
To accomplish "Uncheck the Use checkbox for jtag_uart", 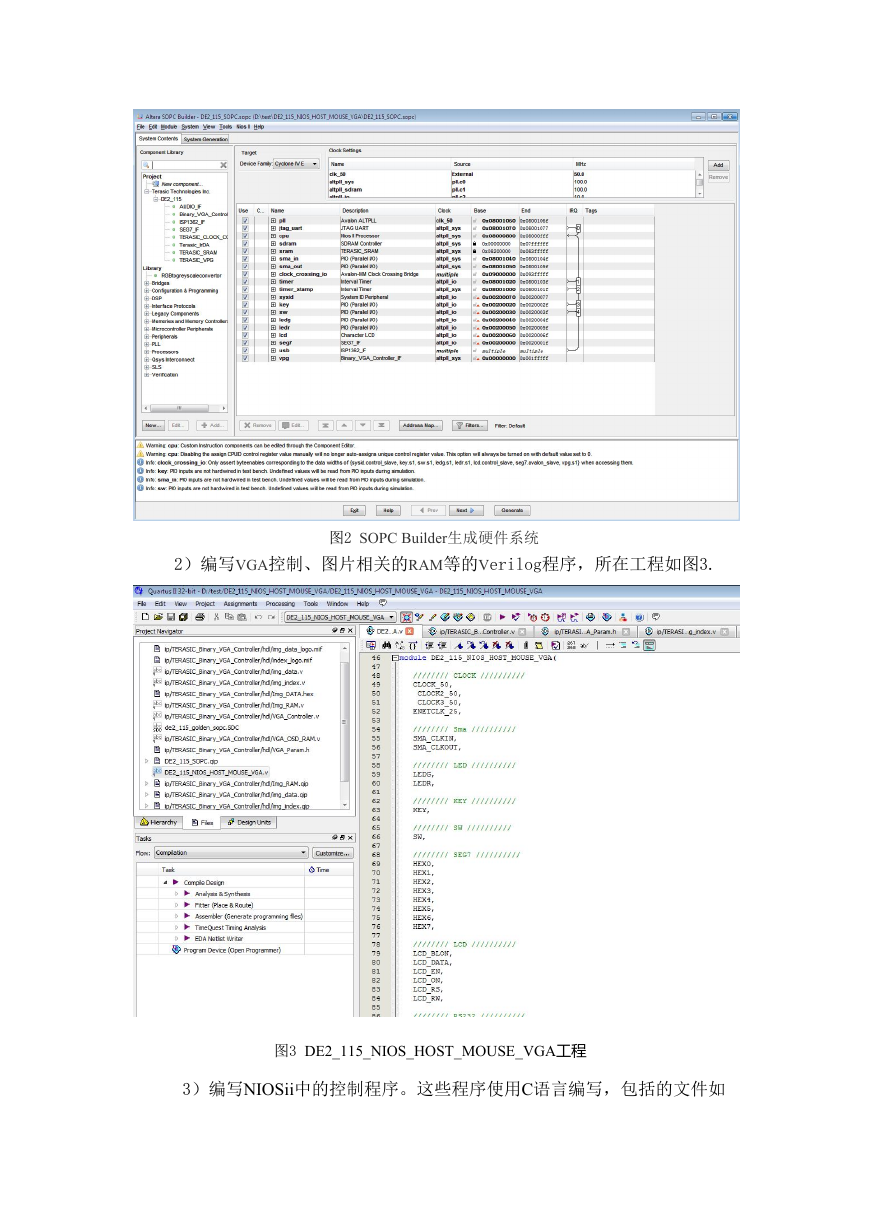I will [x=245, y=227].
